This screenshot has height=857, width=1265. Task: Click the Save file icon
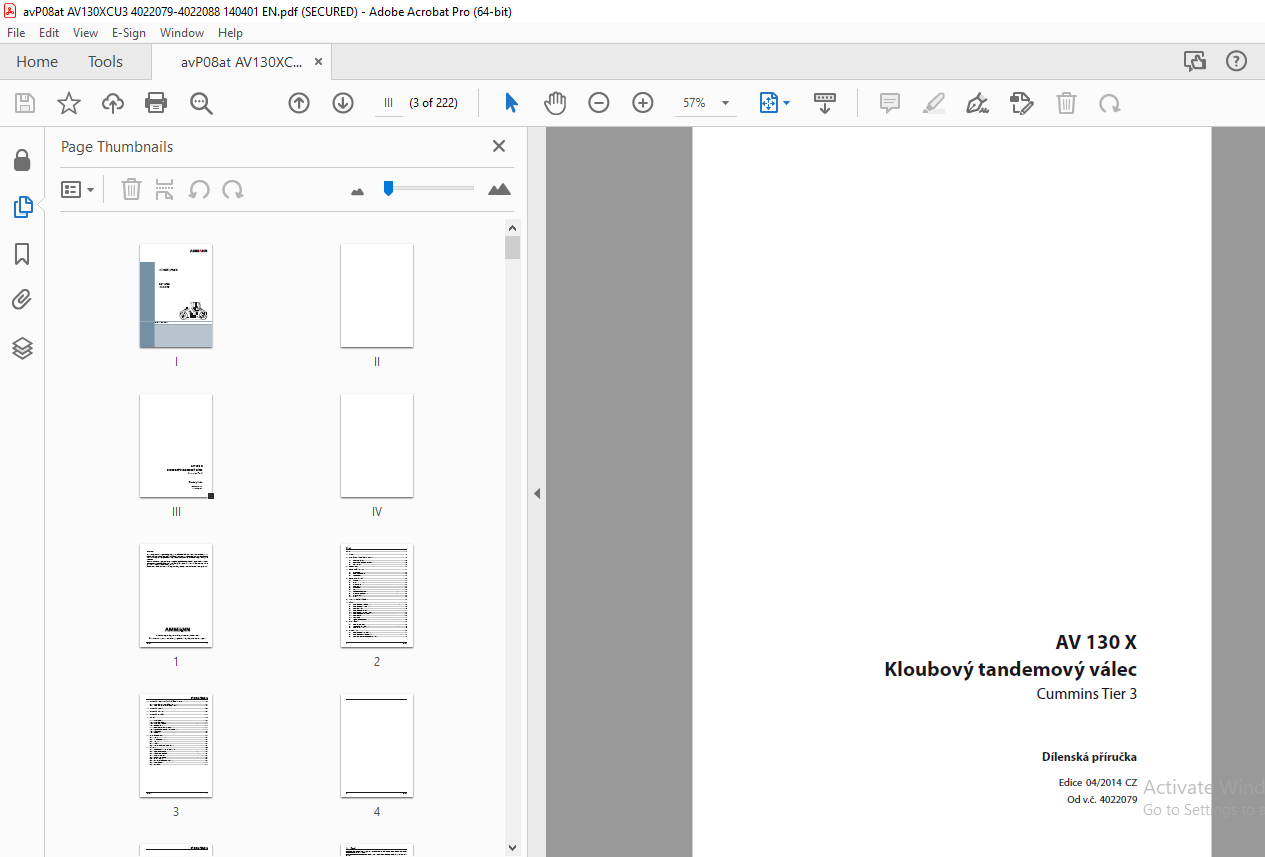pyautogui.click(x=25, y=103)
